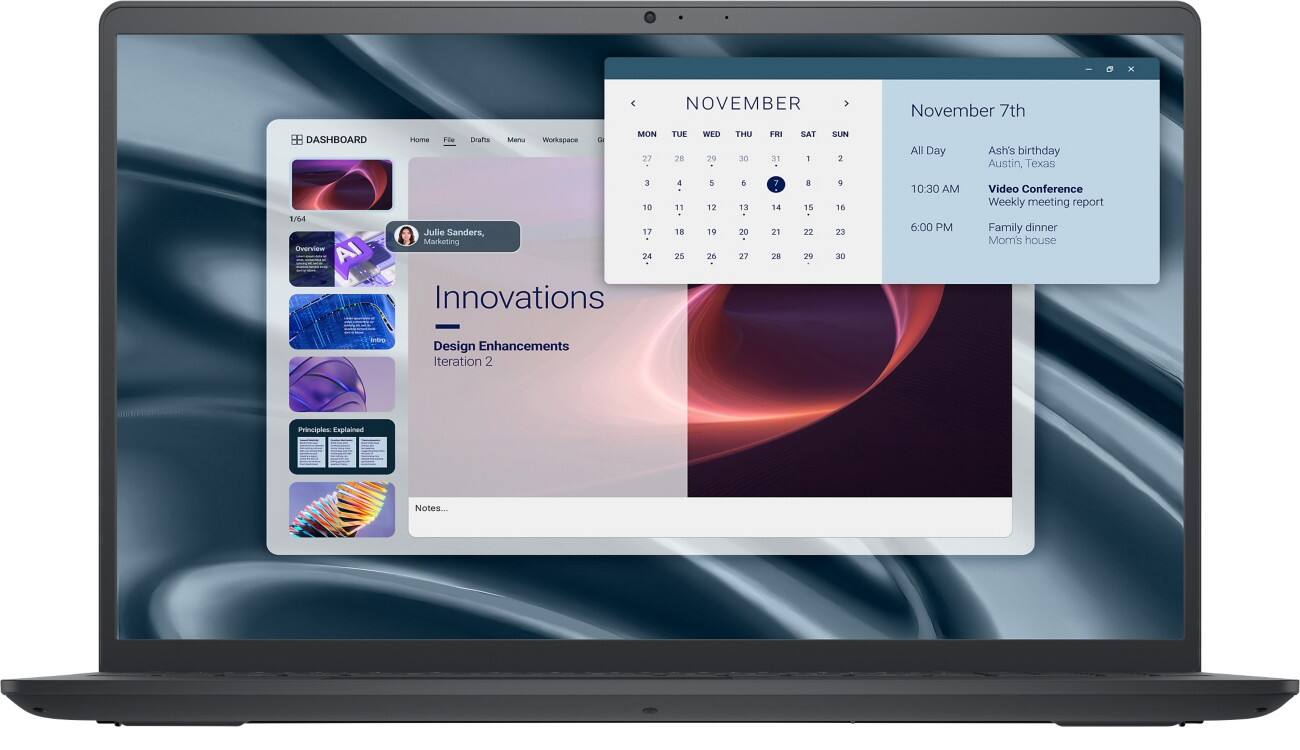This screenshot has height=750, width=1300.
Task: Open the File menu
Action: point(449,140)
